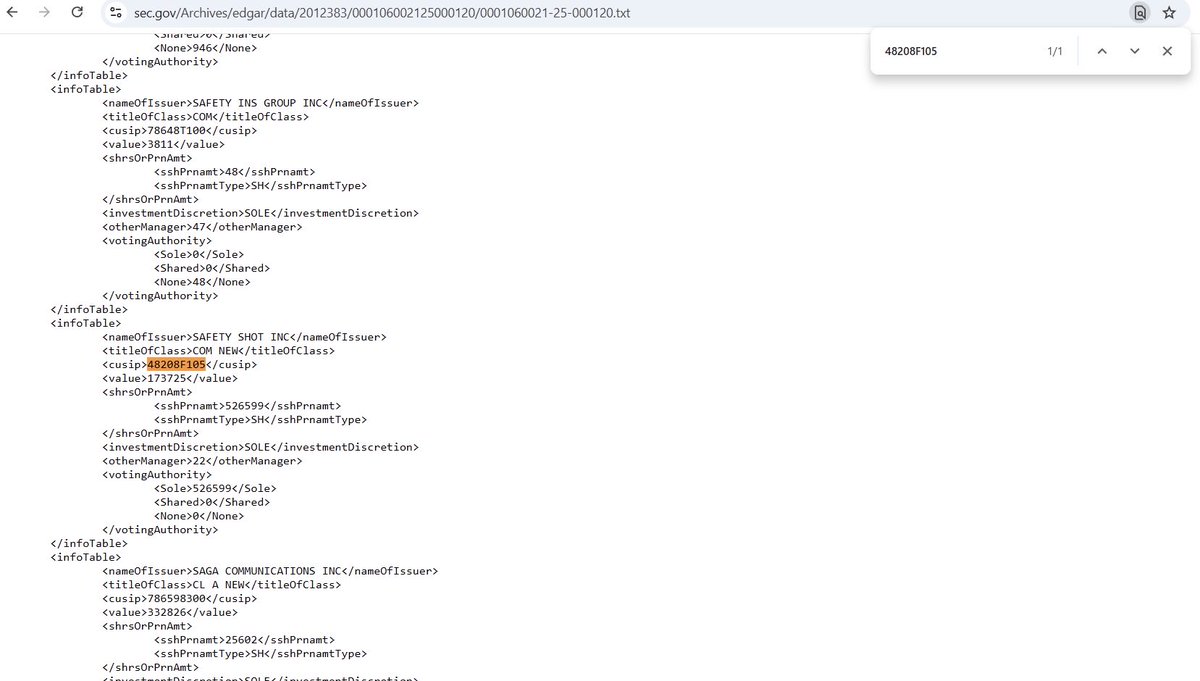Viewport: 1200px width, 681px height.
Task: View site information icon in address bar
Action: click(116, 13)
